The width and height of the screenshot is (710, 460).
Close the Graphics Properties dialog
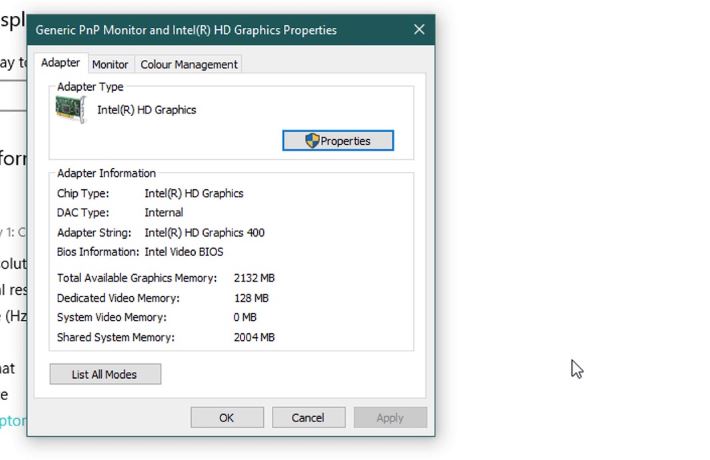419,30
